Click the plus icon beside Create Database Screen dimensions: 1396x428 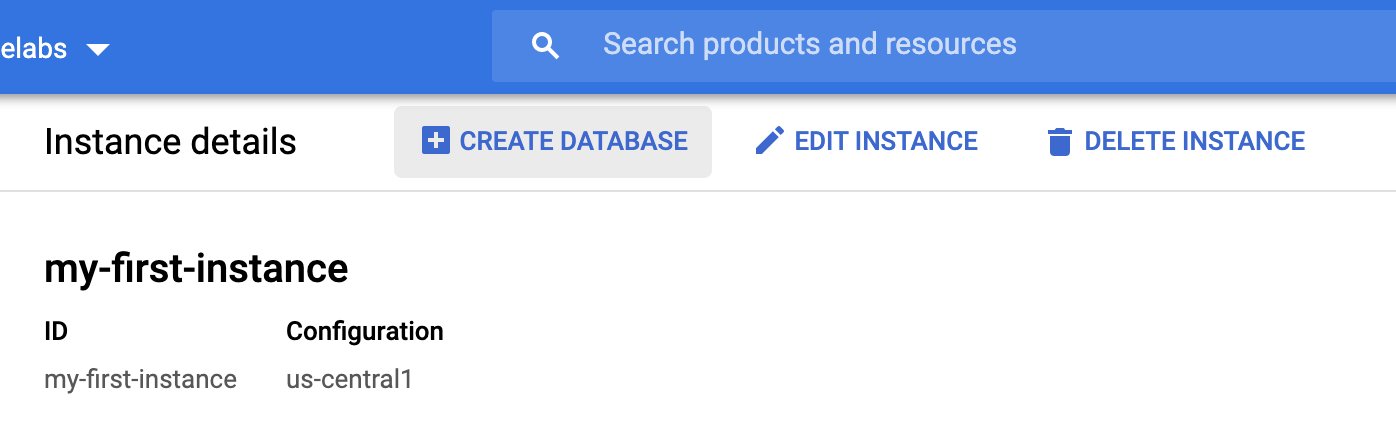(x=436, y=141)
